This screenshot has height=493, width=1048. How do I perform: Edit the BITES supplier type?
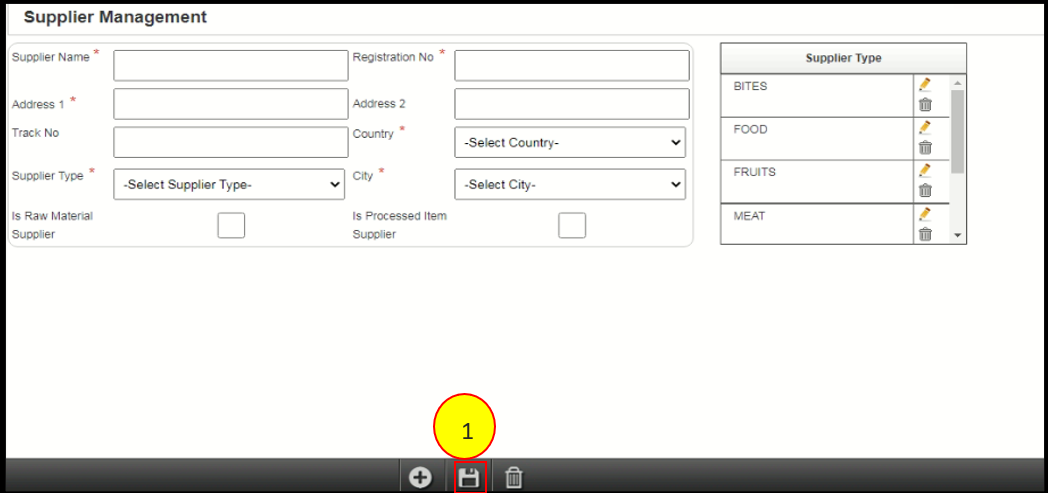pyautogui.click(x=925, y=85)
